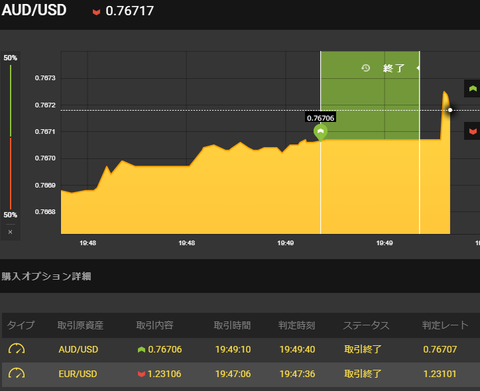The image size is (480, 391).
Task: Click the green entry marker pin on chart
Action: [320, 132]
